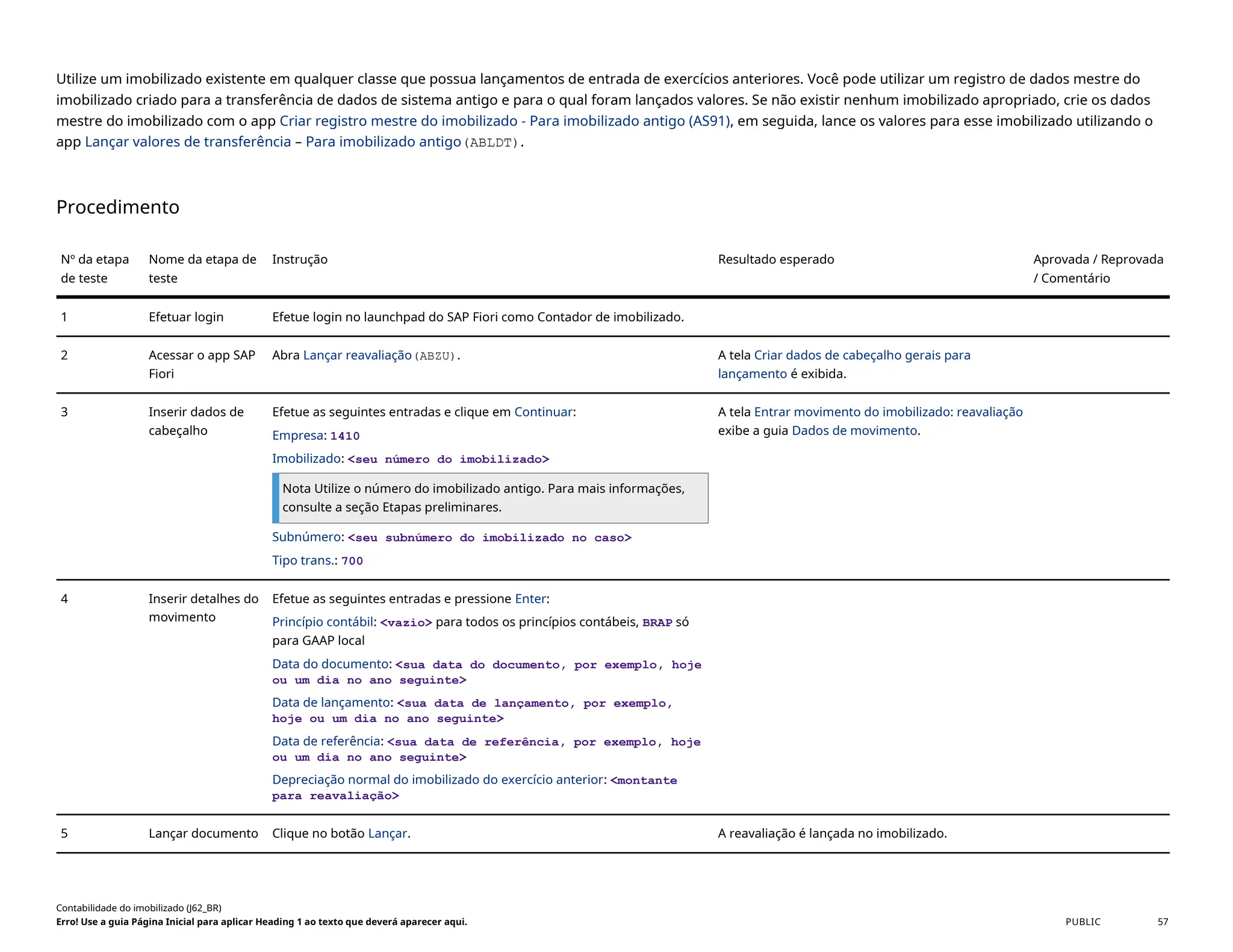Click the Subnúmero field label
The image size is (1233, 952).
point(306,537)
